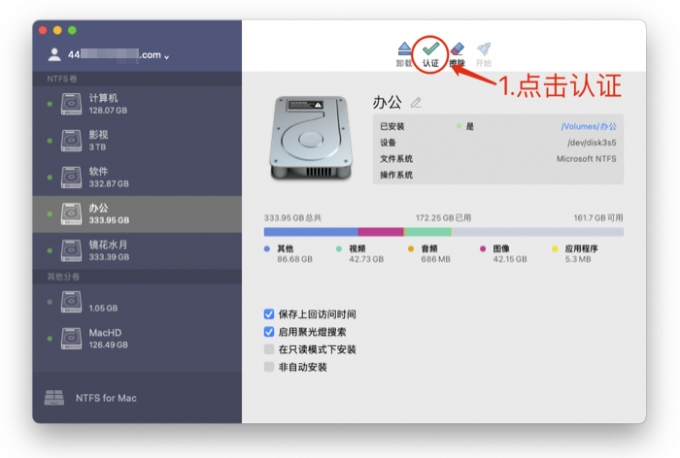Click the 影視 disk drive icon
The image size is (680, 458).
pos(71,141)
